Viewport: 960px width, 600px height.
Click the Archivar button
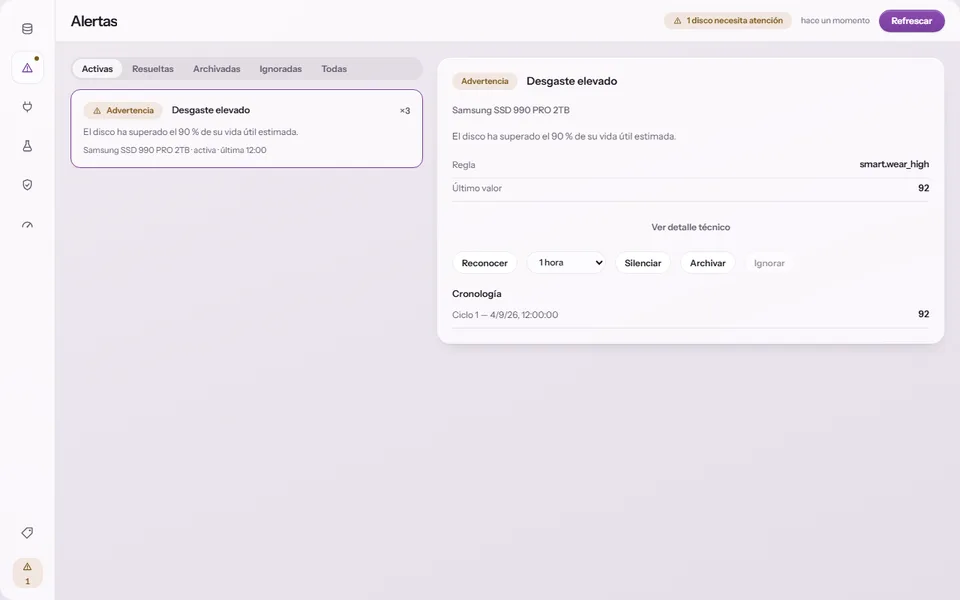click(707, 263)
